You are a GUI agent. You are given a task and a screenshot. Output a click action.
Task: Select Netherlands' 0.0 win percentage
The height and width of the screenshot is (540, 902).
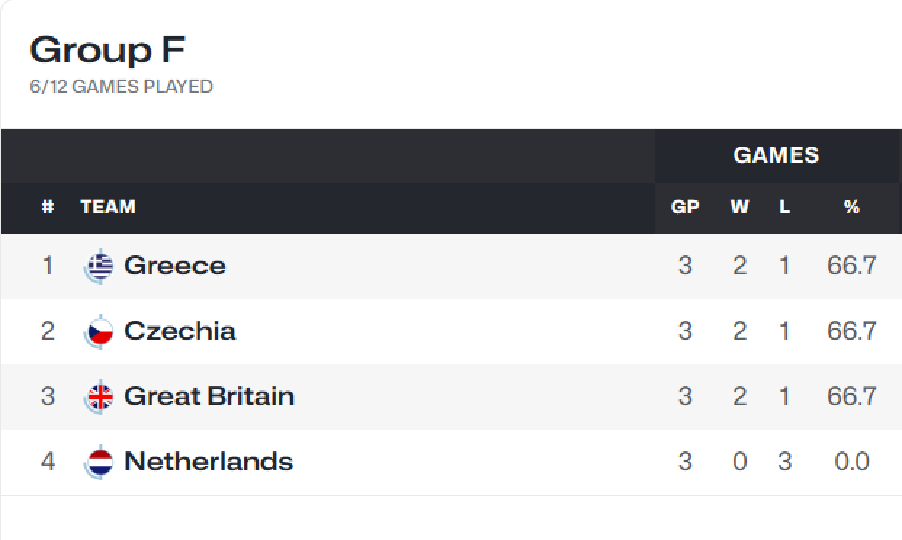tap(852, 462)
